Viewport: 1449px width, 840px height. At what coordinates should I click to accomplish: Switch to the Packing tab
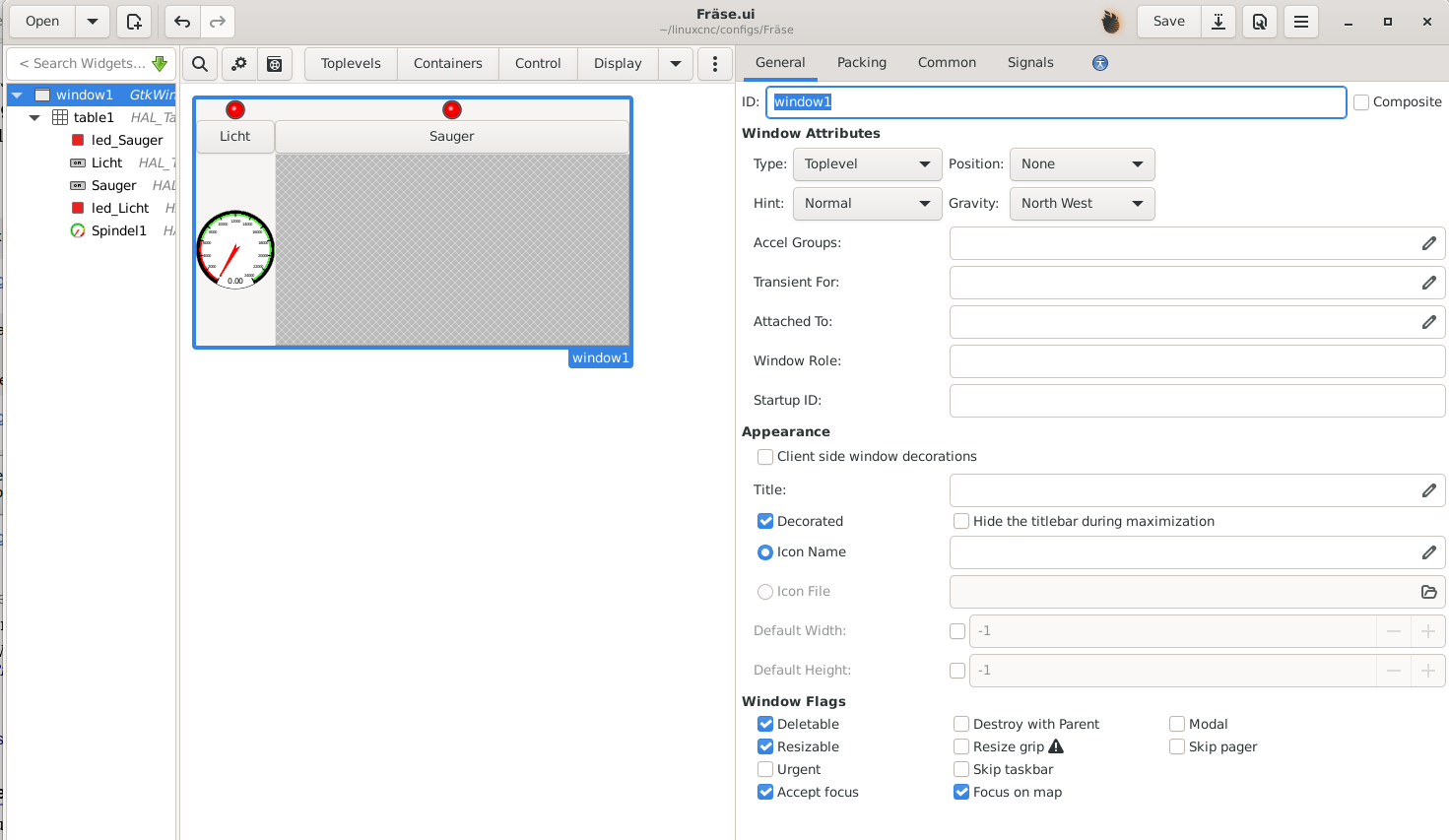tap(861, 63)
